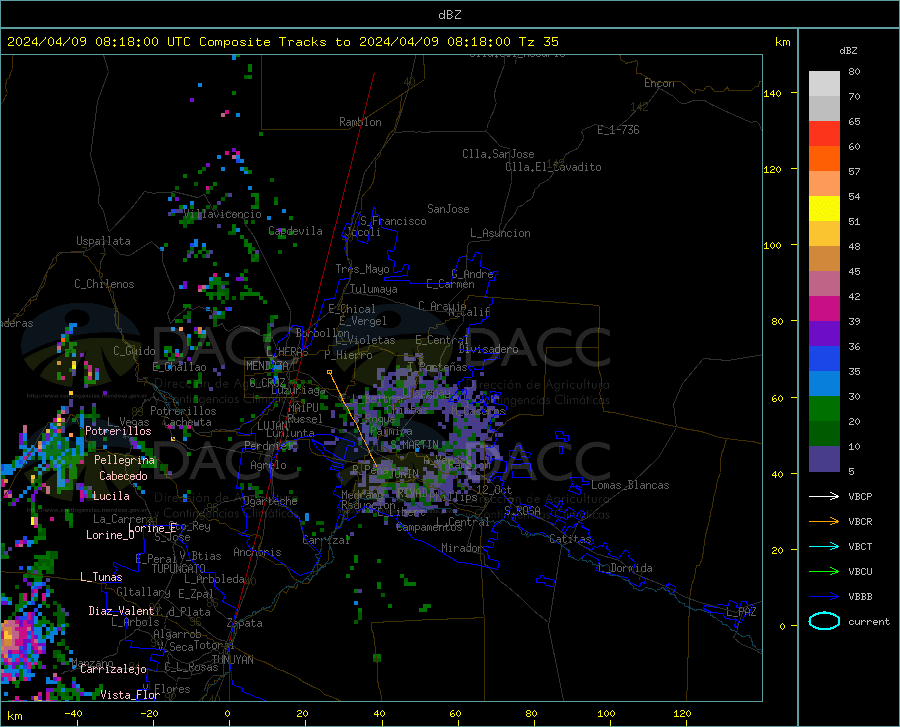Select the brown 45 dBZ color swatch
The width and height of the screenshot is (900, 727).
coord(824,259)
